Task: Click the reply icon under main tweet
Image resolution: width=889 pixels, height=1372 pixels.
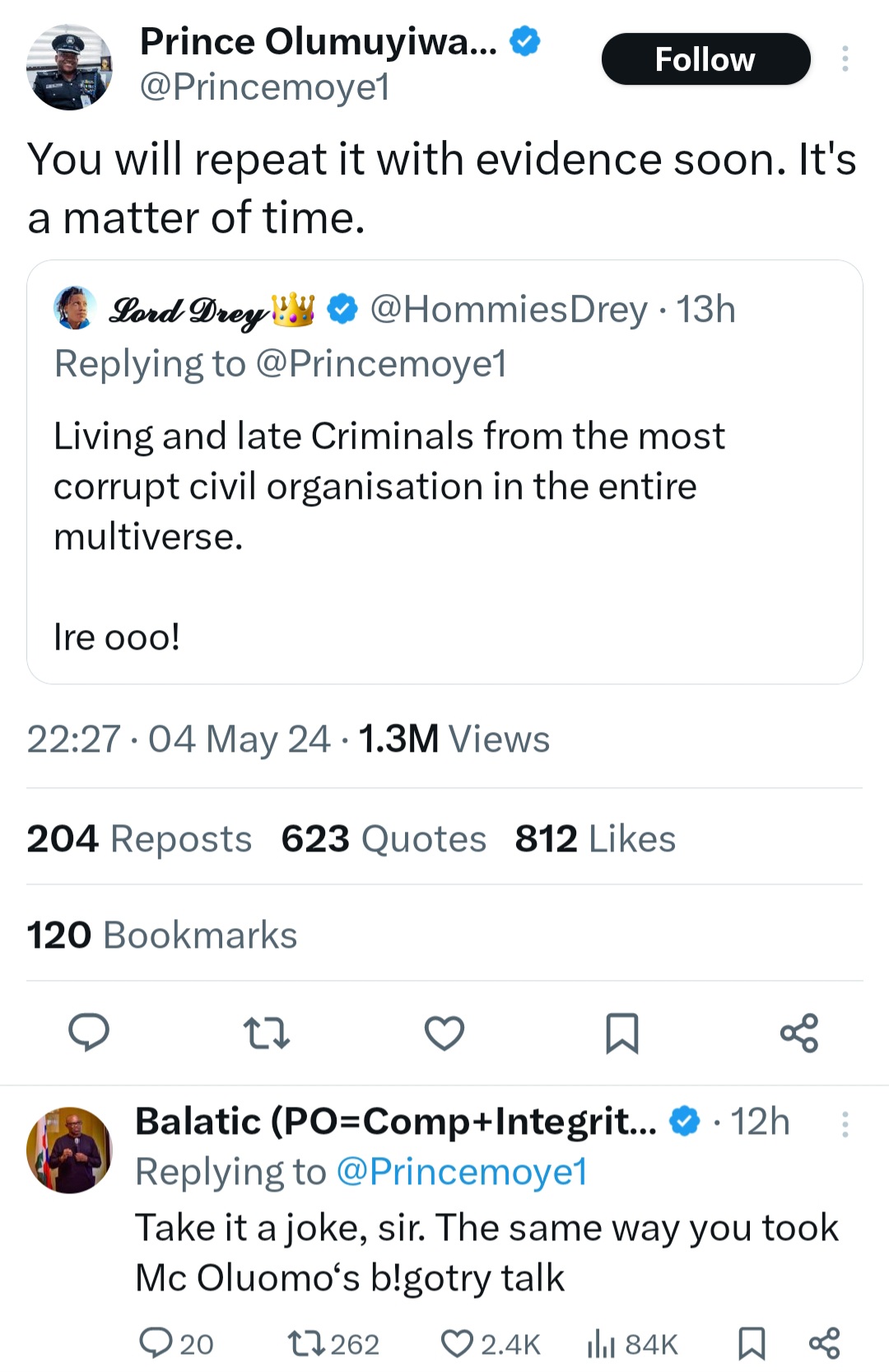Action: [88, 1033]
